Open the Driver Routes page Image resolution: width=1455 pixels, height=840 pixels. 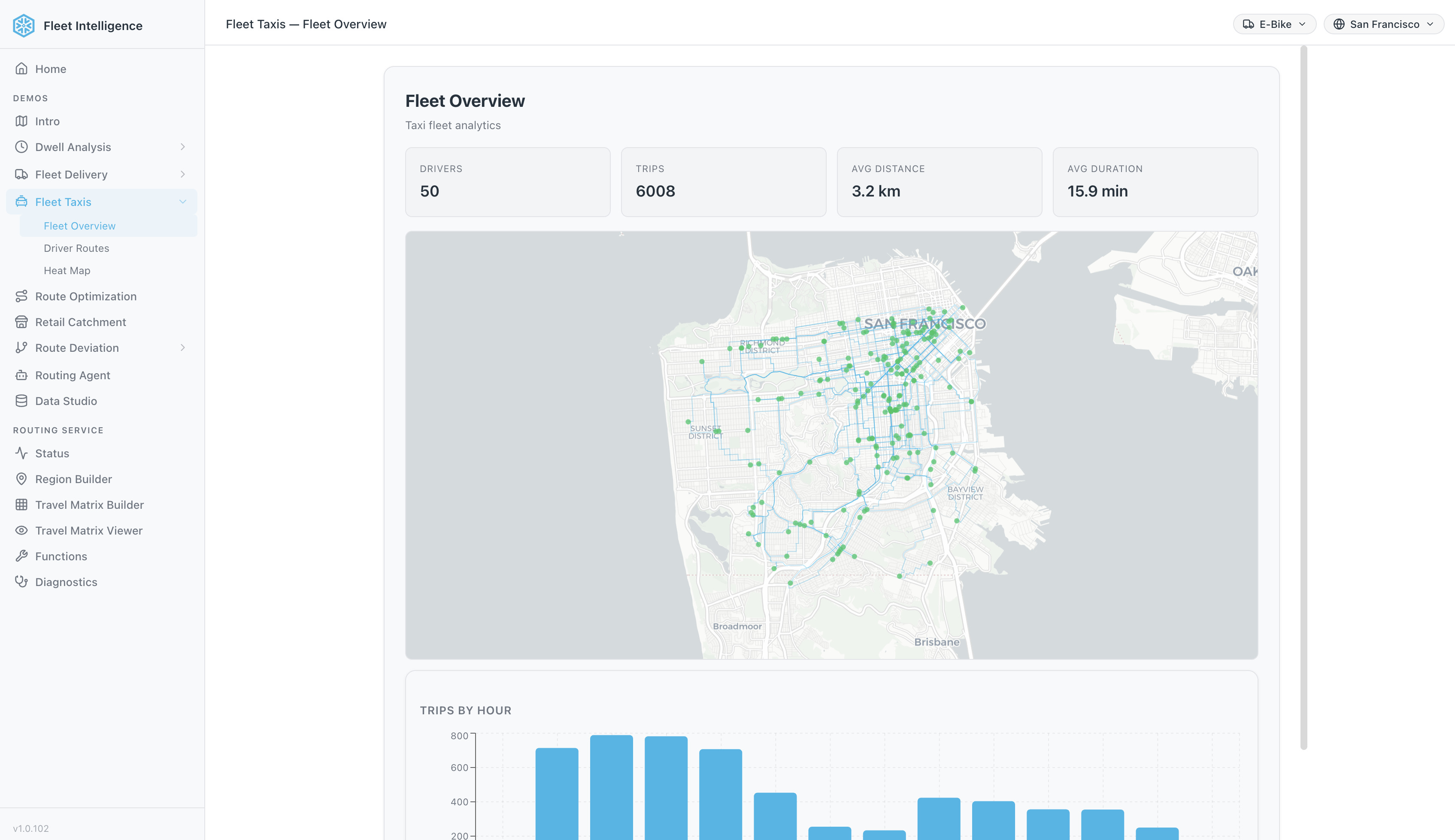[x=76, y=248]
